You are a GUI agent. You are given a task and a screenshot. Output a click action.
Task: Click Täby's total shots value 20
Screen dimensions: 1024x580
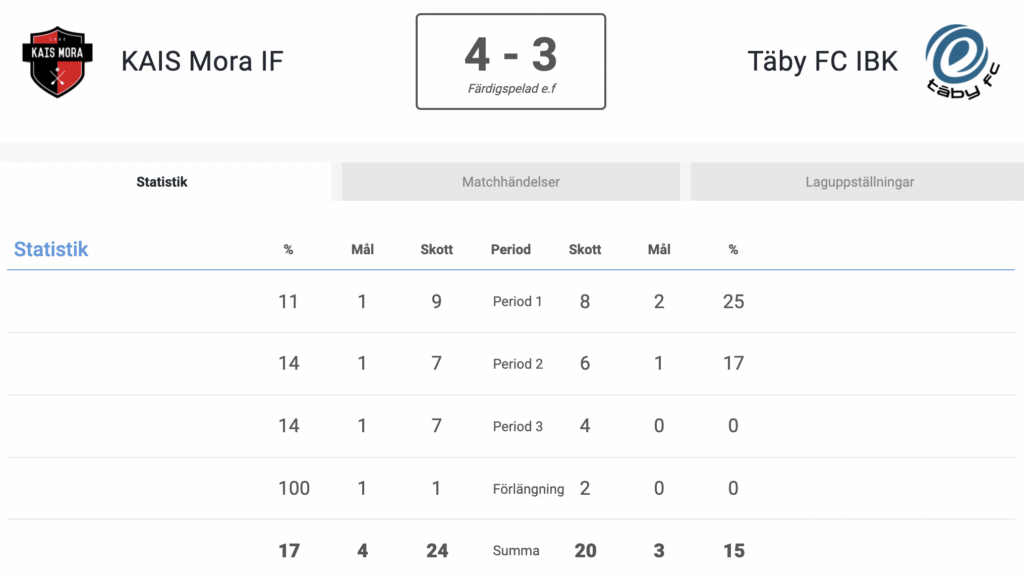(x=585, y=551)
